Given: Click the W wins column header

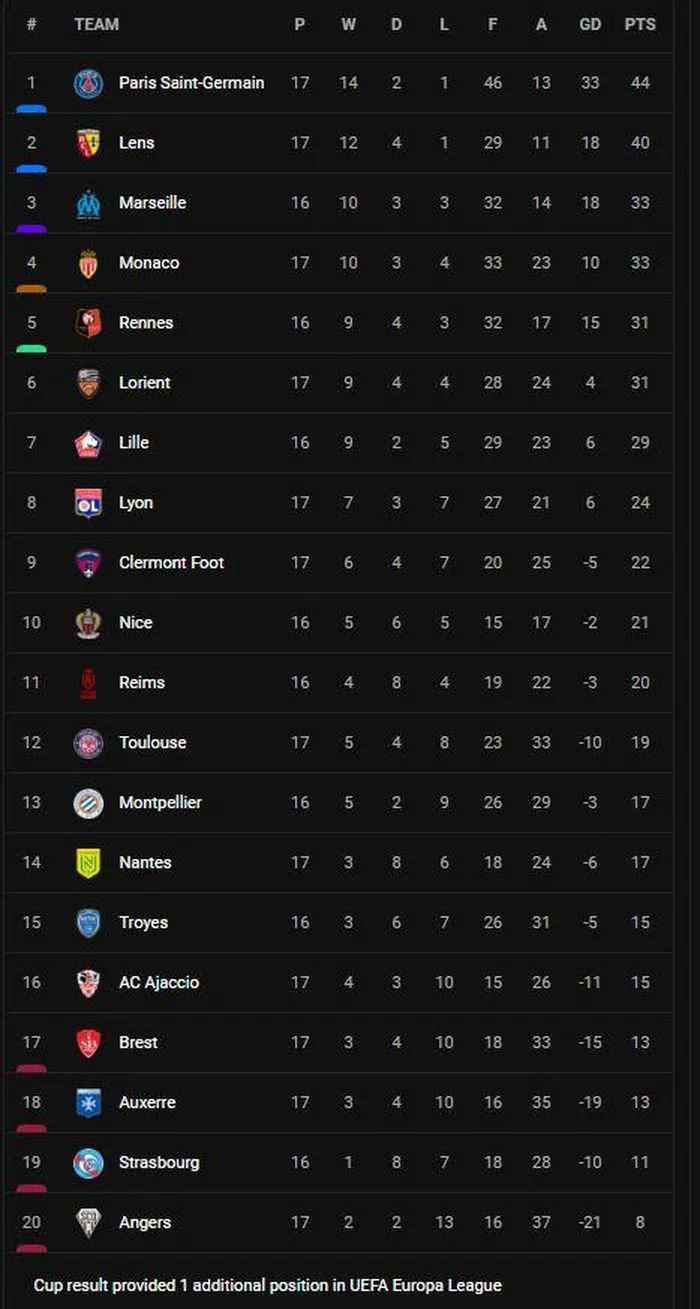Looking at the screenshot, I should point(348,24).
